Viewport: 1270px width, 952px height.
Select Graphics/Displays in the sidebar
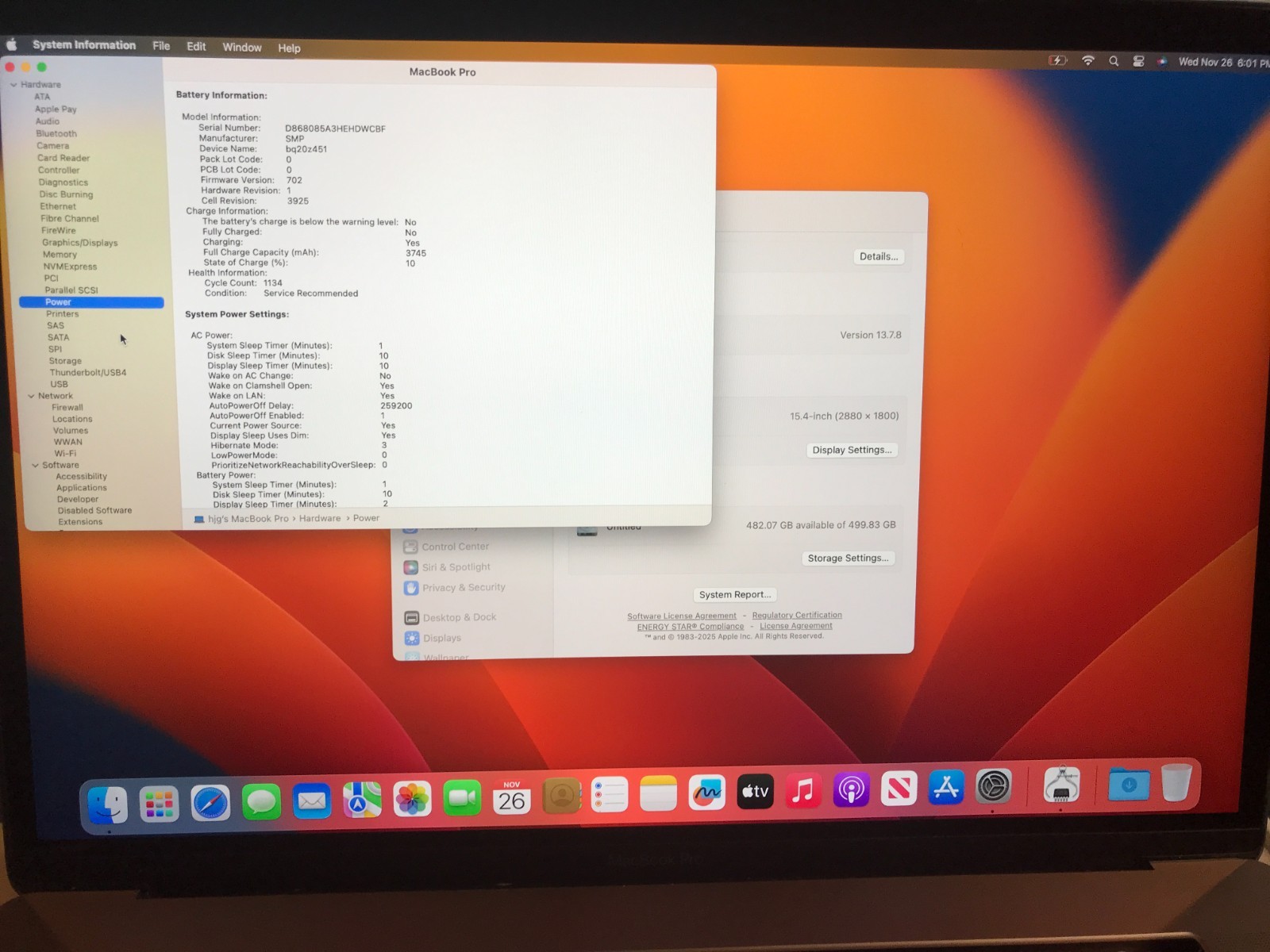tap(80, 243)
